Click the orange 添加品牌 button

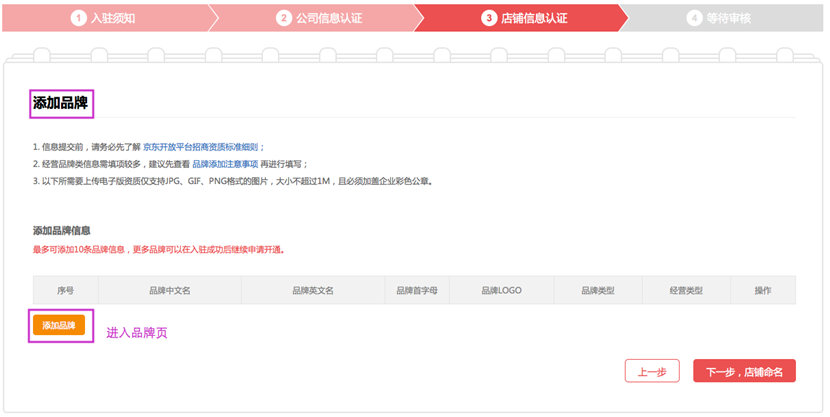pos(59,325)
